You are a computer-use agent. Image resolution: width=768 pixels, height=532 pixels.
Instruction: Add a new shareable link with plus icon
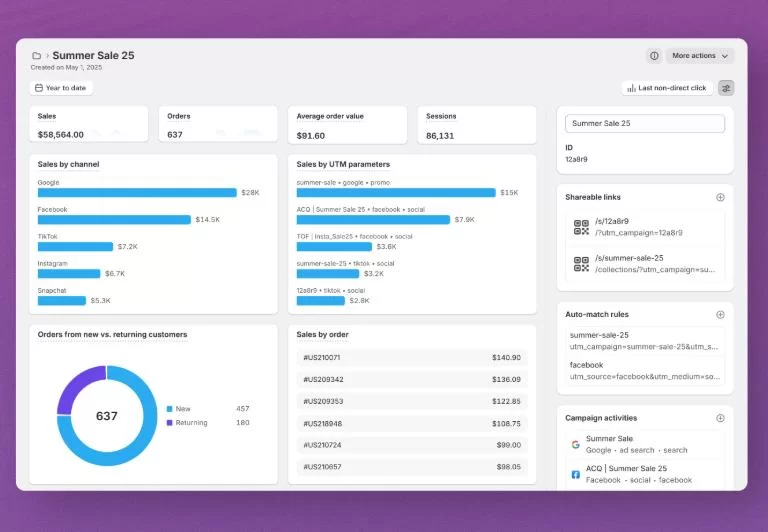tap(720, 197)
